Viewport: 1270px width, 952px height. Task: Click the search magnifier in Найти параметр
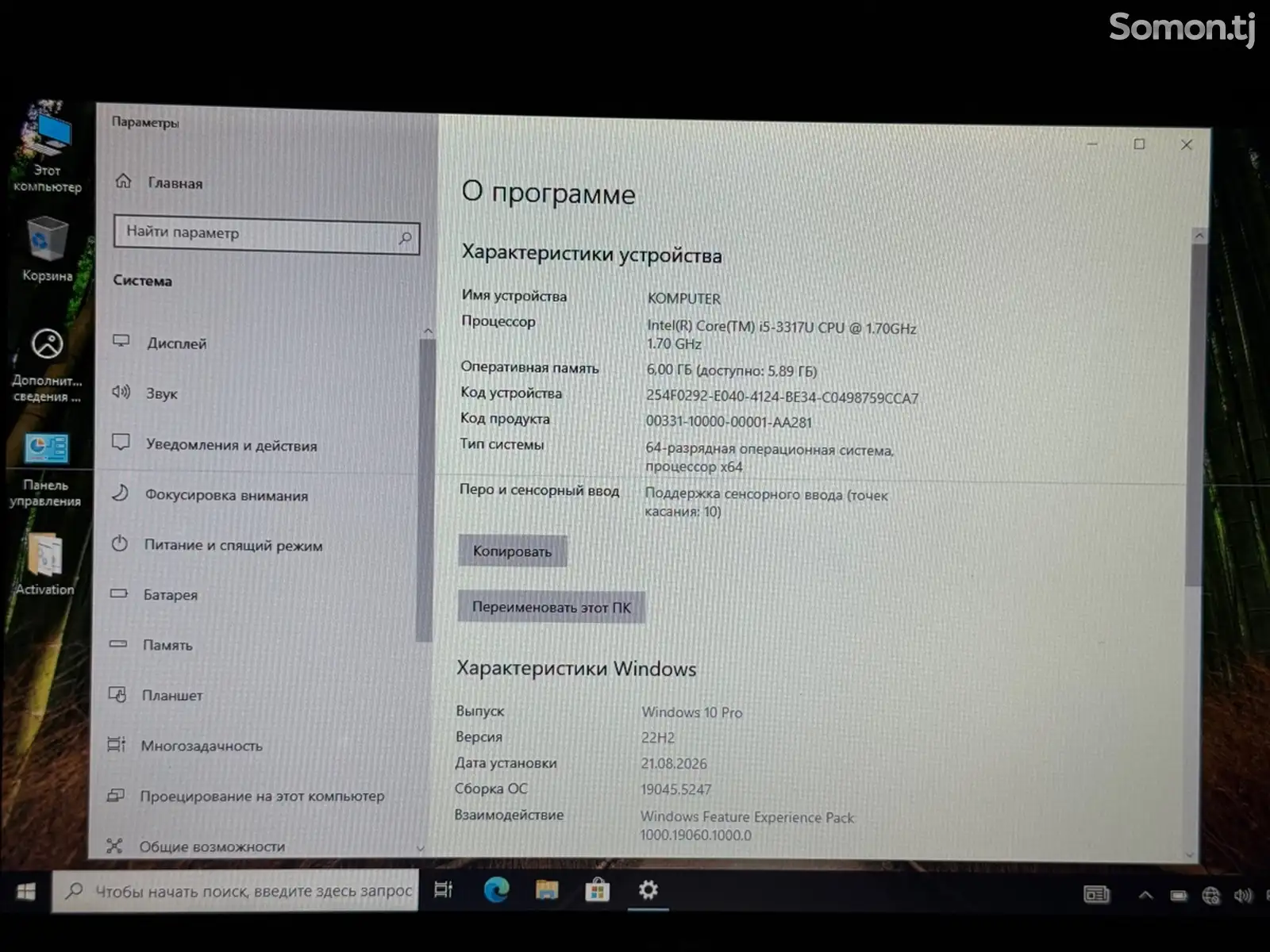405,238
